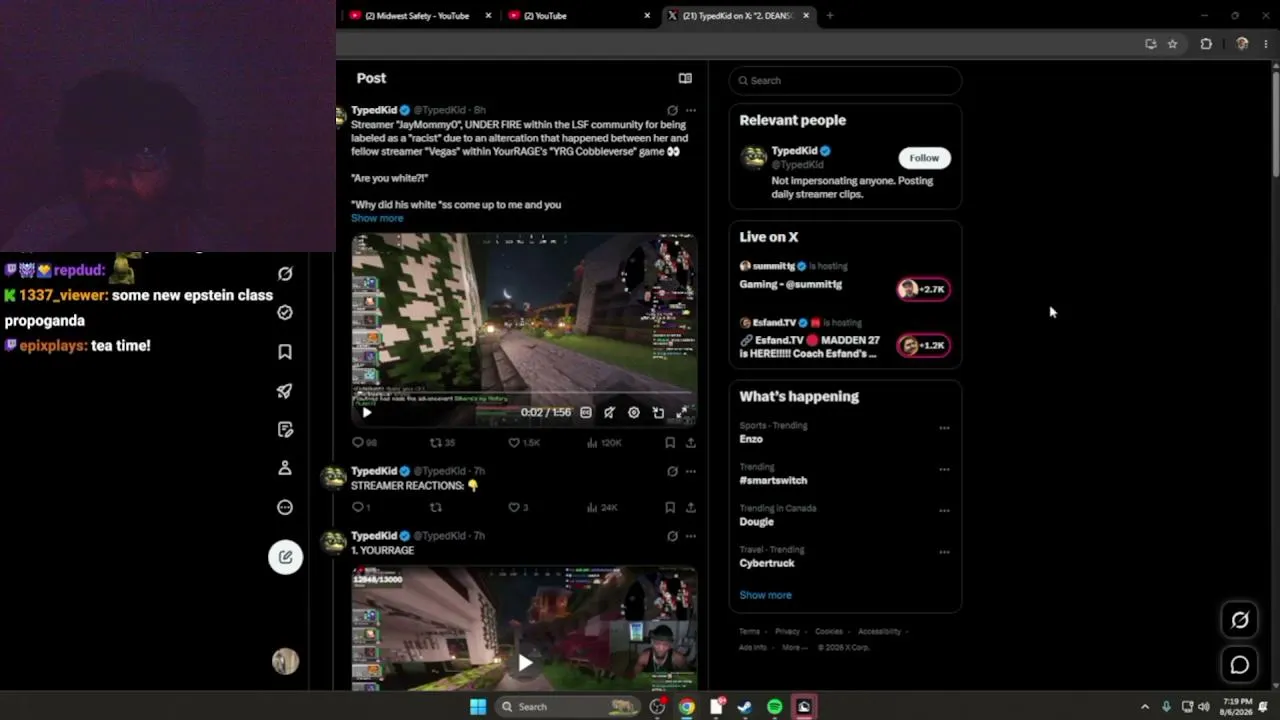Click the rocket icon in X sidebar
Screen dimensions: 1280x720
click(x=285, y=391)
